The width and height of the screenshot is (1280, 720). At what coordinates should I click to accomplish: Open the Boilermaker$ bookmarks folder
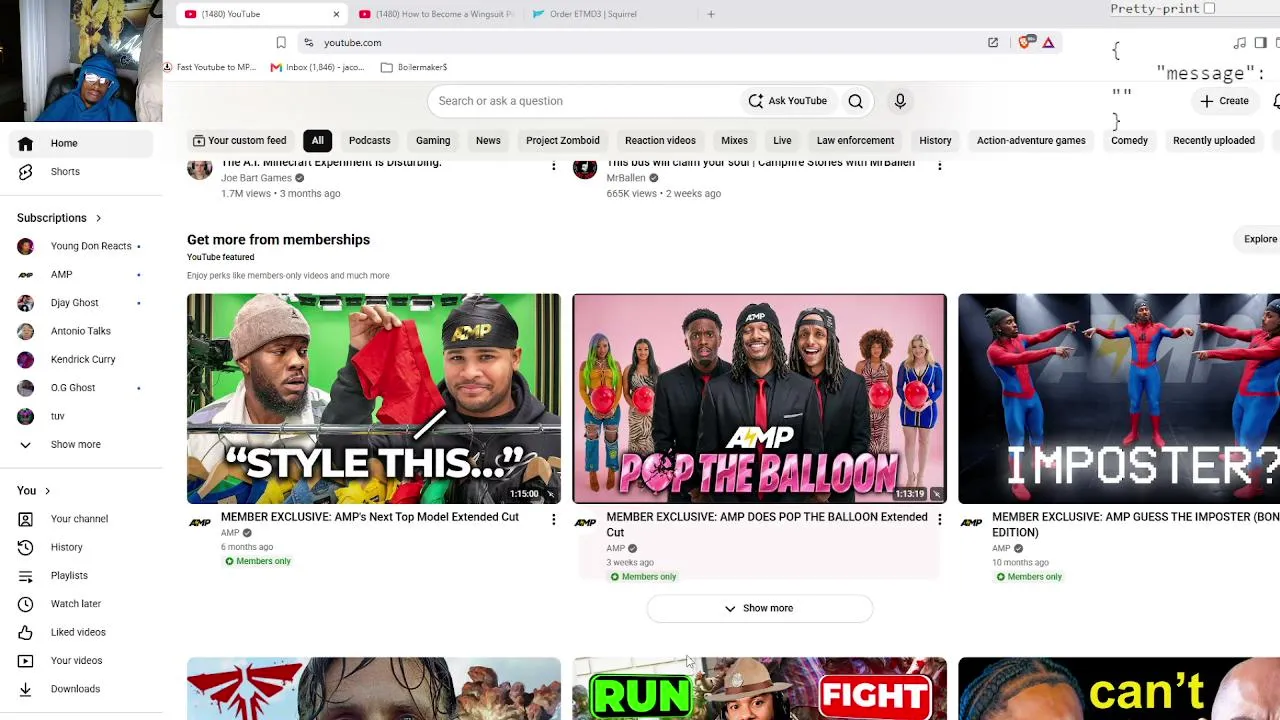coord(414,67)
